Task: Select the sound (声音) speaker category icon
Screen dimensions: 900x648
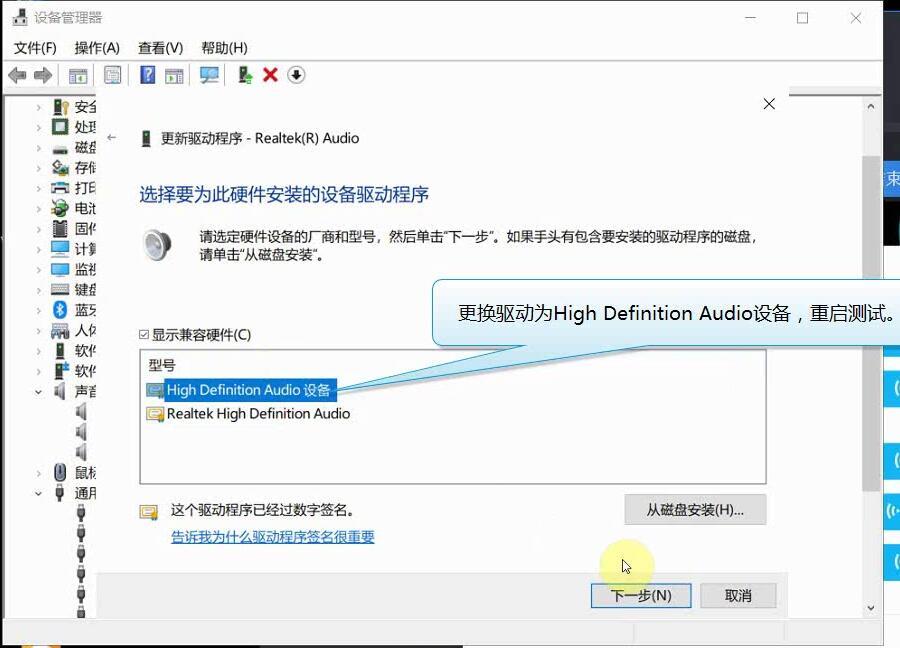Action: click(x=60, y=391)
